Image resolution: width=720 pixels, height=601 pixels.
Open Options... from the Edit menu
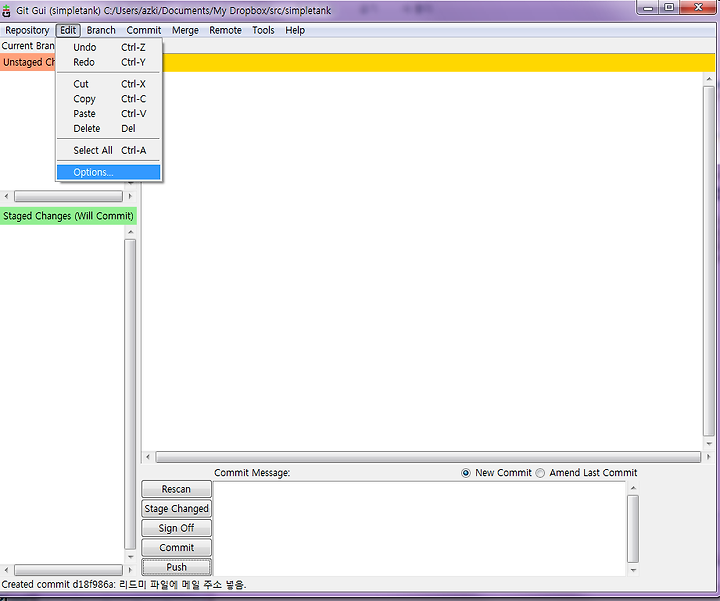click(x=108, y=172)
